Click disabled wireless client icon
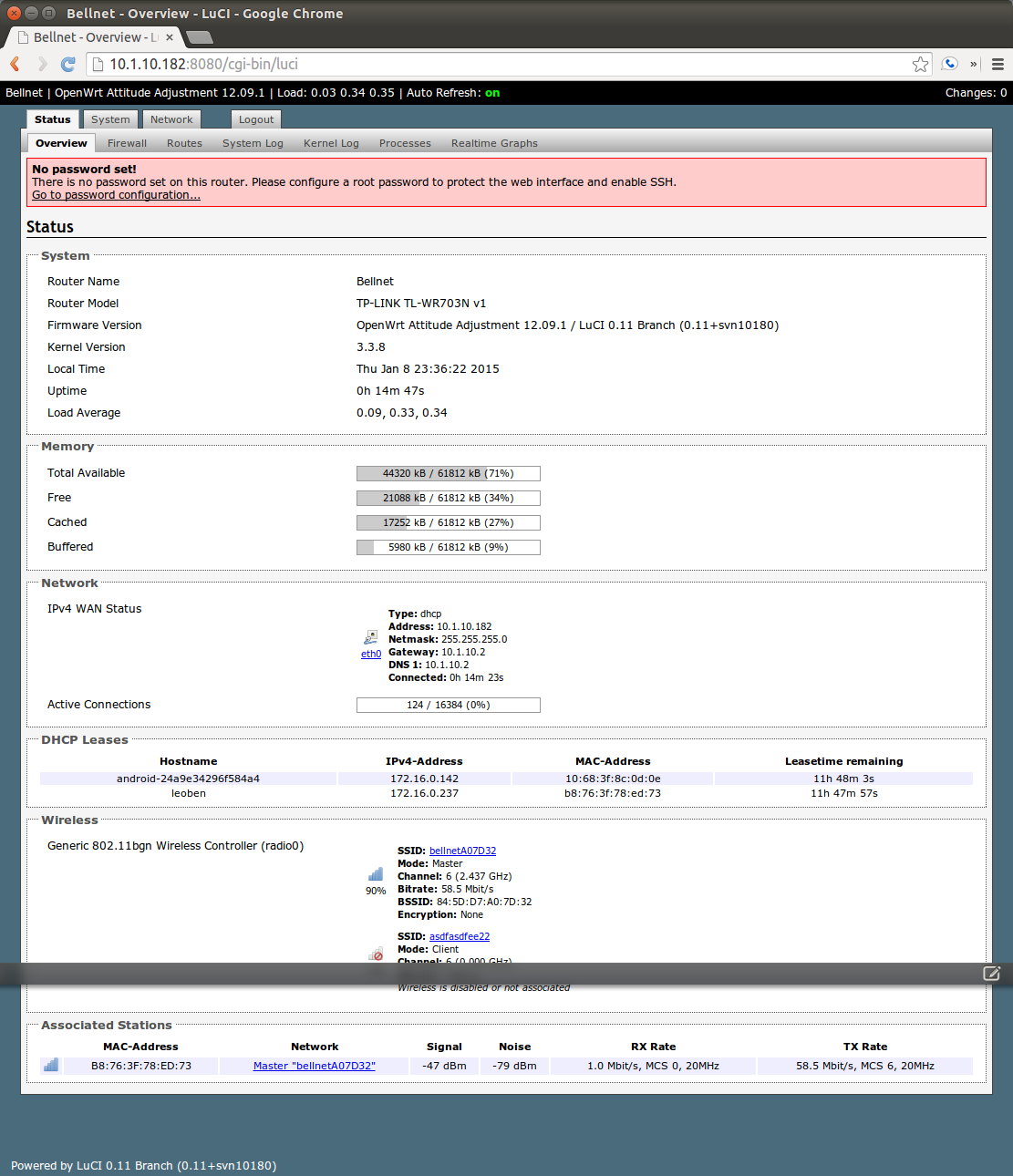The image size is (1013, 1176). coord(376,954)
